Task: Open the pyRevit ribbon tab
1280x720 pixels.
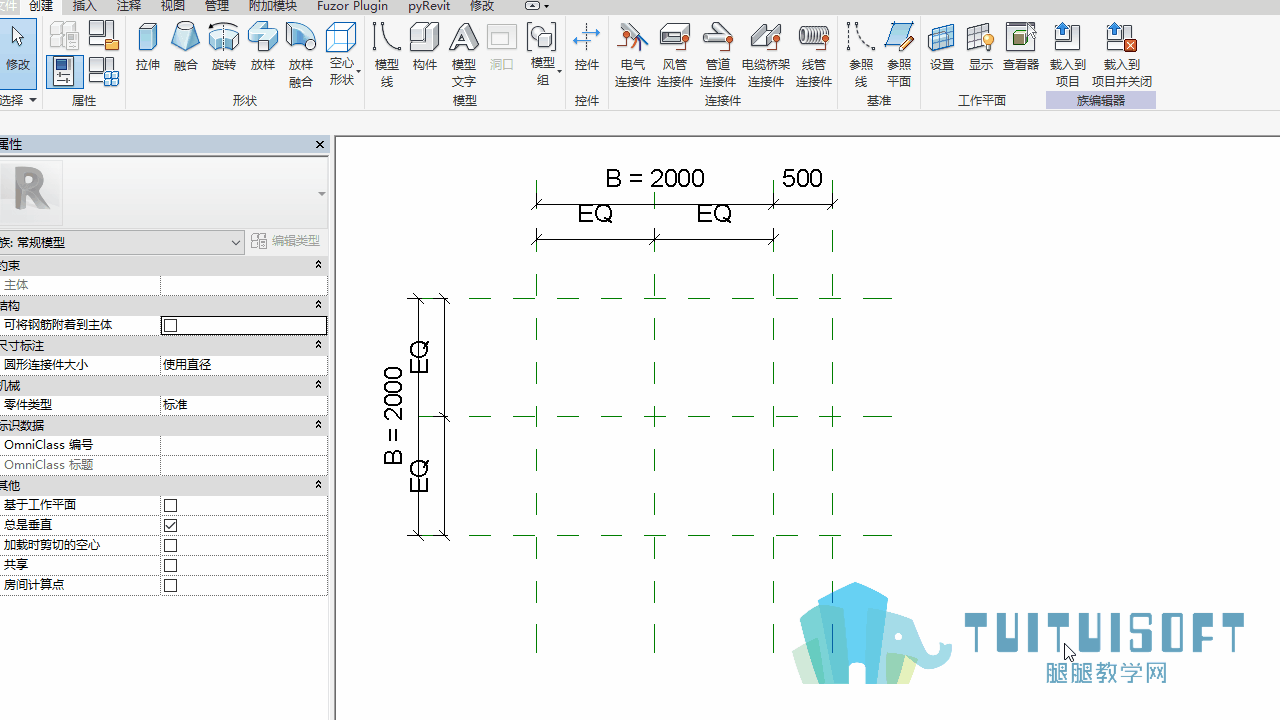Action: click(429, 6)
